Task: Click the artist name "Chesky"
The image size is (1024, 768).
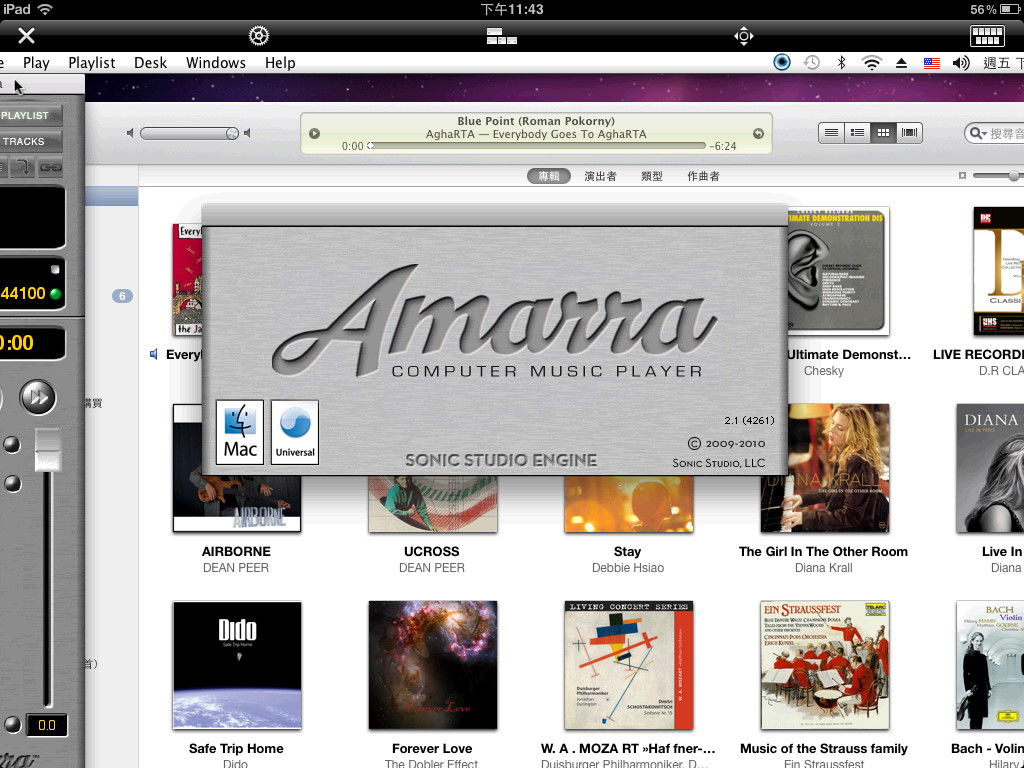Action: point(824,371)
